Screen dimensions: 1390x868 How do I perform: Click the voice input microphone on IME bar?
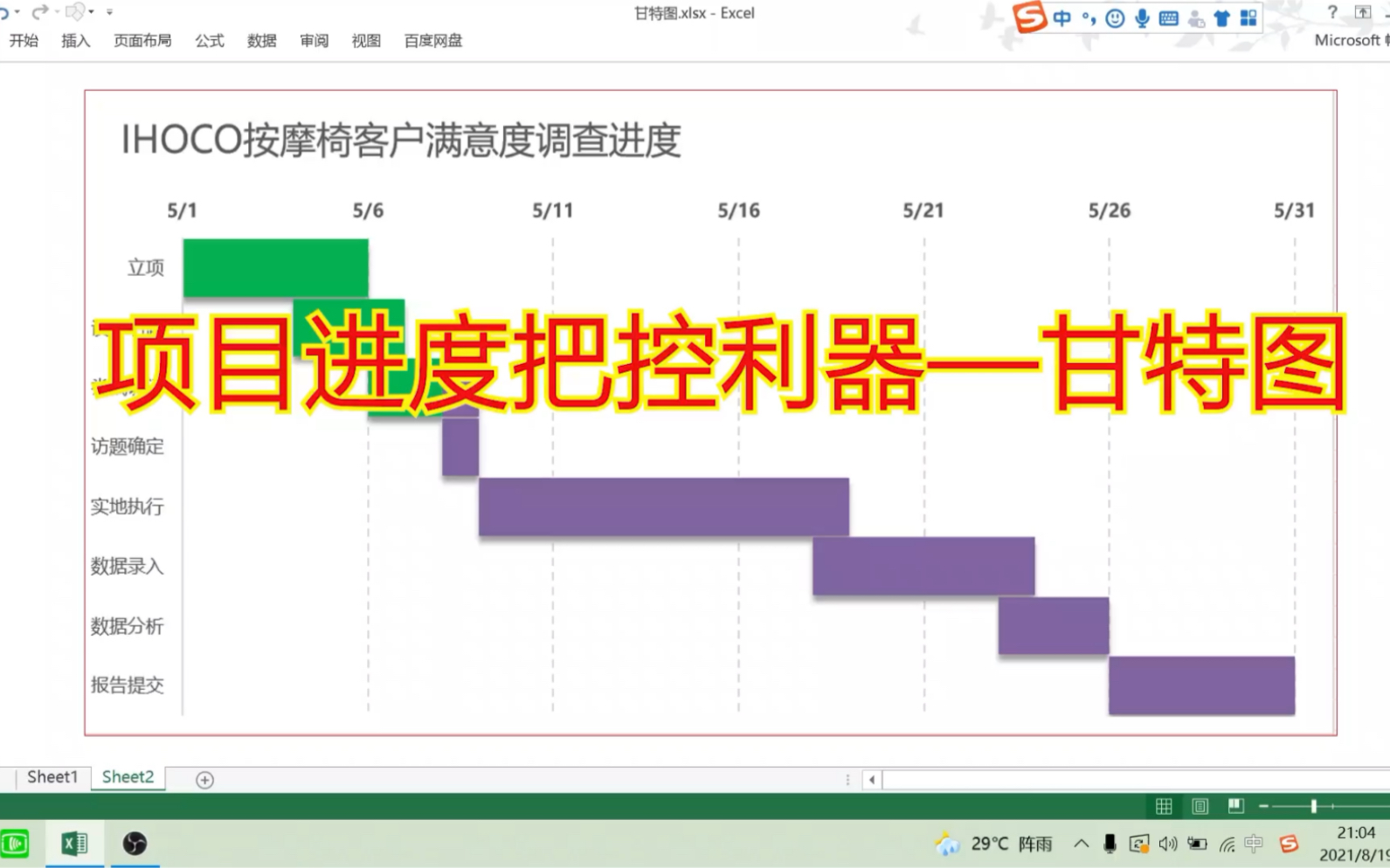click(x=1142, y=18)
